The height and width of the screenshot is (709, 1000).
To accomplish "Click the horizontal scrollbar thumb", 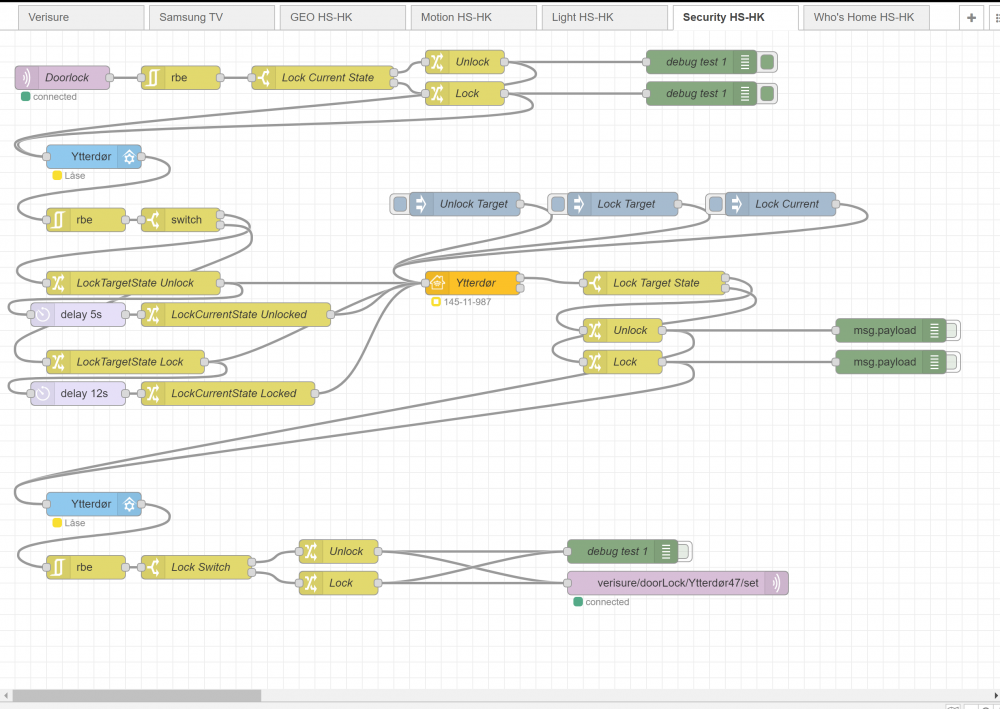I will tap(136, 695).
